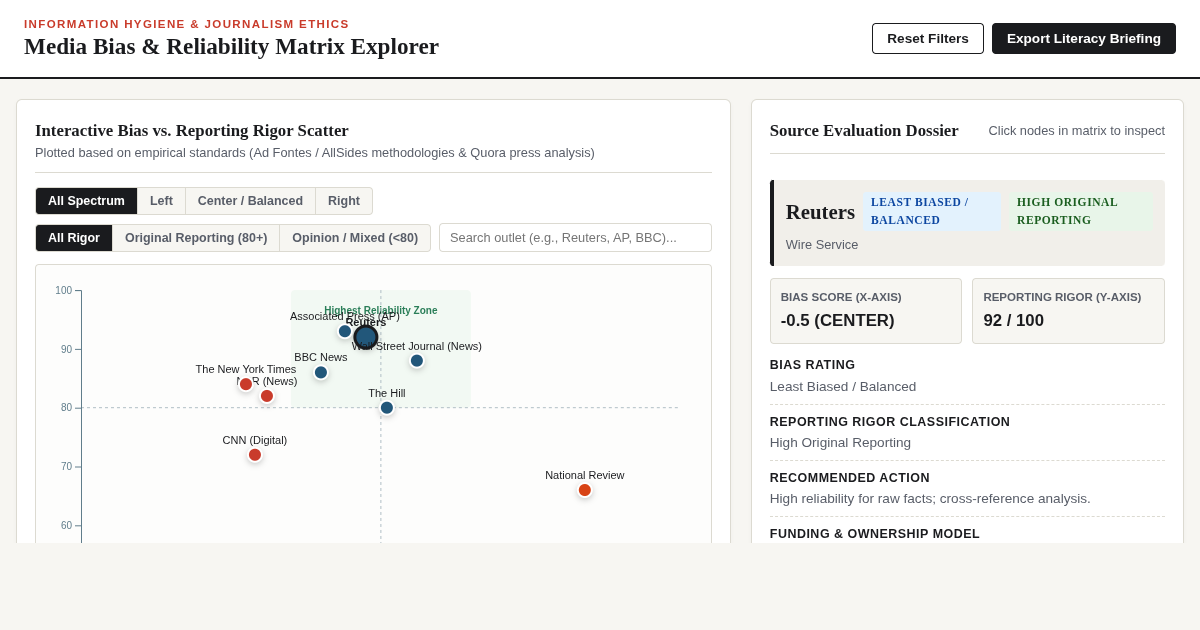Viewport: 1200px width, 630px height.
Task: Filter by Center / Balanced
Action: point(250,201)
